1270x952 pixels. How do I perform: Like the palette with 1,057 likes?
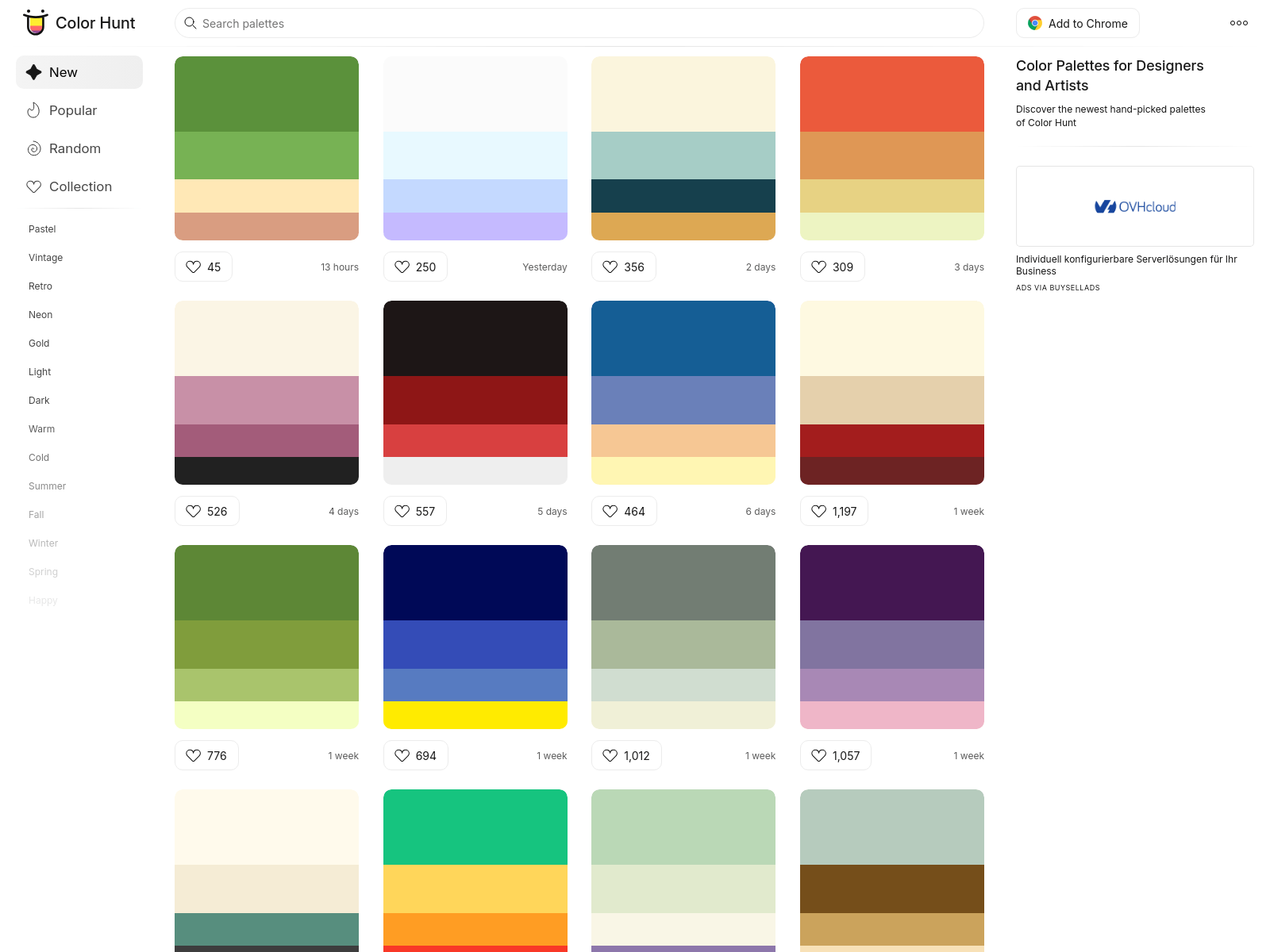click(835, 755)
